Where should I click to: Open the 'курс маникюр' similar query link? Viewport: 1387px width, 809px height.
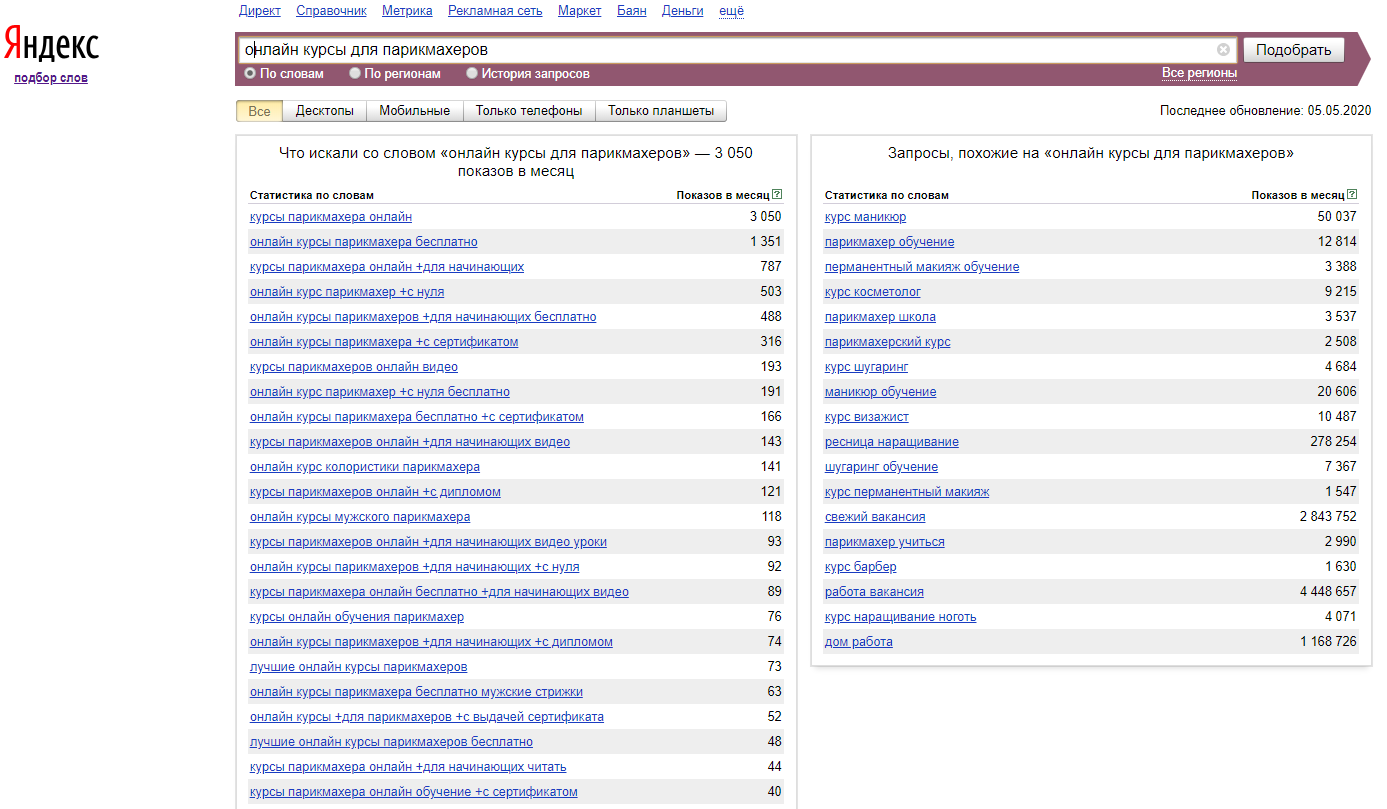[865, 217]
